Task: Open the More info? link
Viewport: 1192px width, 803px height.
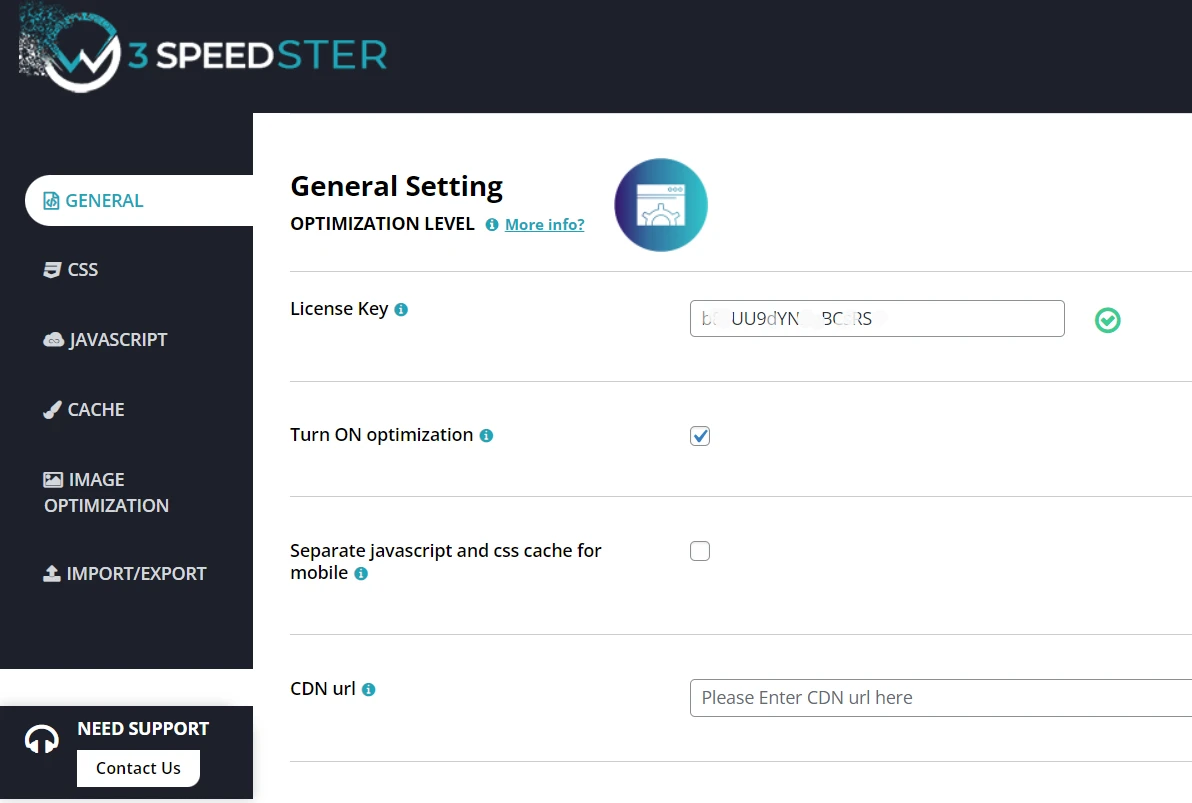Action: click(544, 224)
